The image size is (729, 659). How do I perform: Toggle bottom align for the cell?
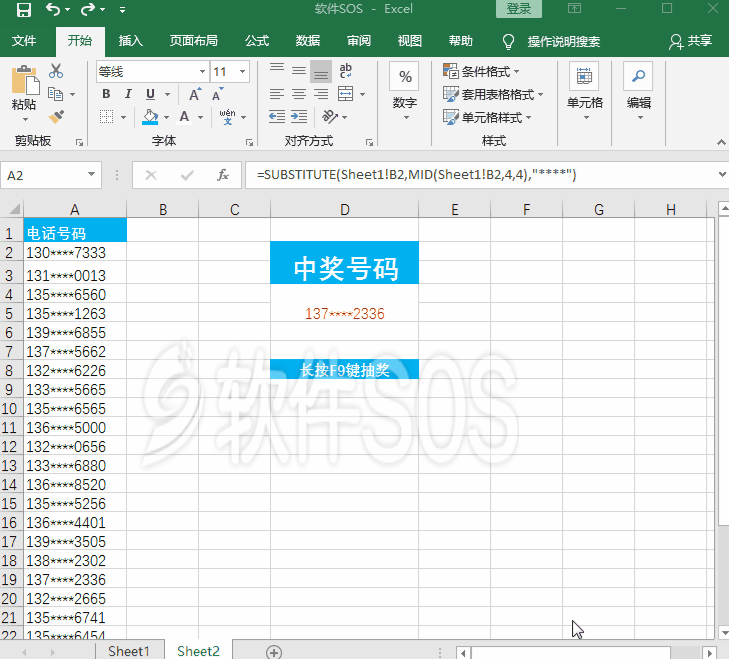(321, 71)
